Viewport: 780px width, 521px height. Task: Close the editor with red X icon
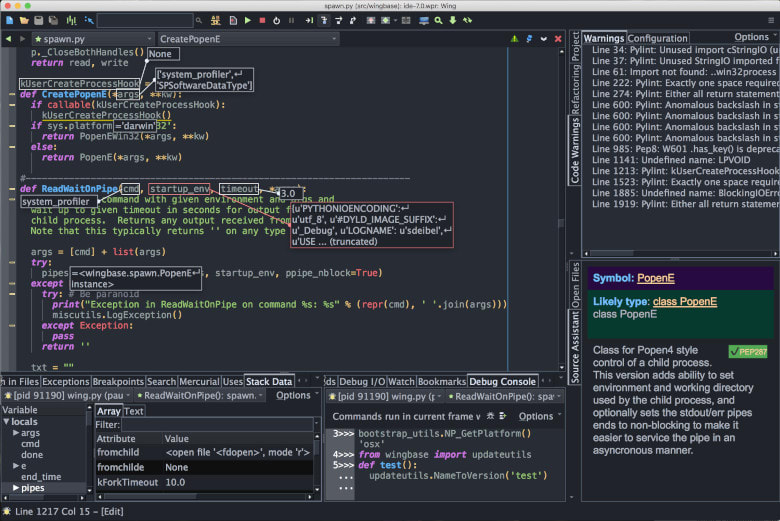558,39
